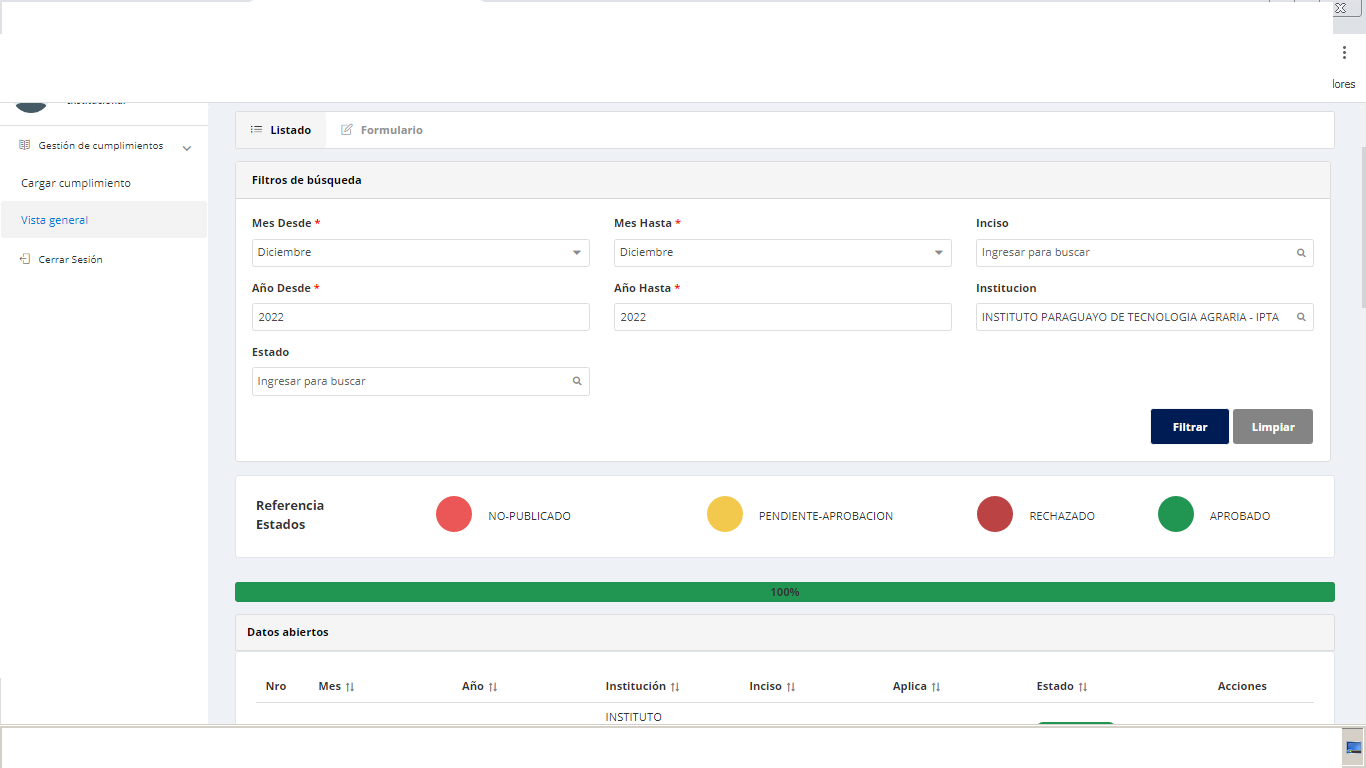Open Cargar cumplimiento in sidebar
Image resolution: width=1366 pixels, height=768 pixels.
coord(76,183)
